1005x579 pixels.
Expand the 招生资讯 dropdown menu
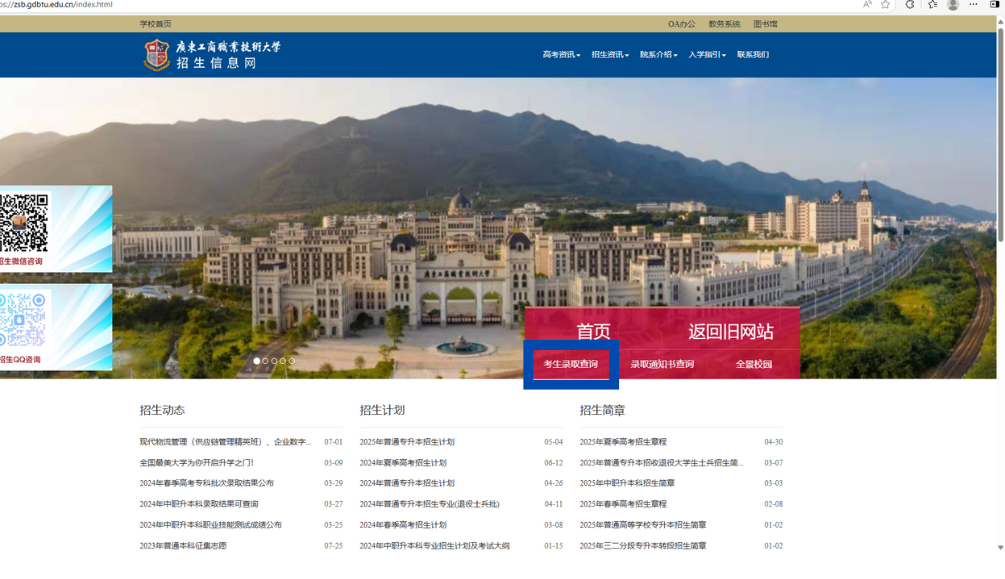(x=610, y=55)
